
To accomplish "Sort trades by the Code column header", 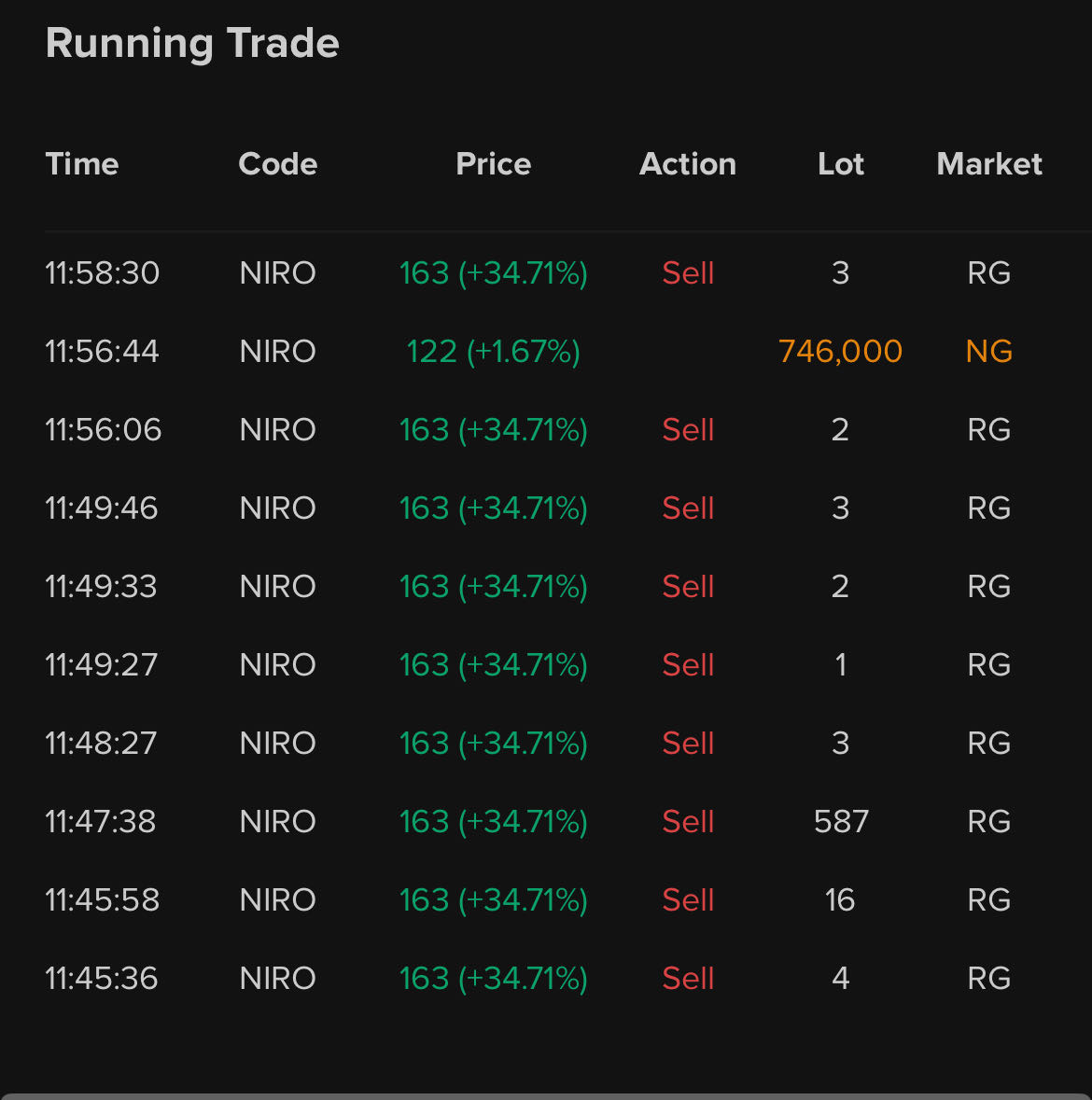I will click(277, 164).
